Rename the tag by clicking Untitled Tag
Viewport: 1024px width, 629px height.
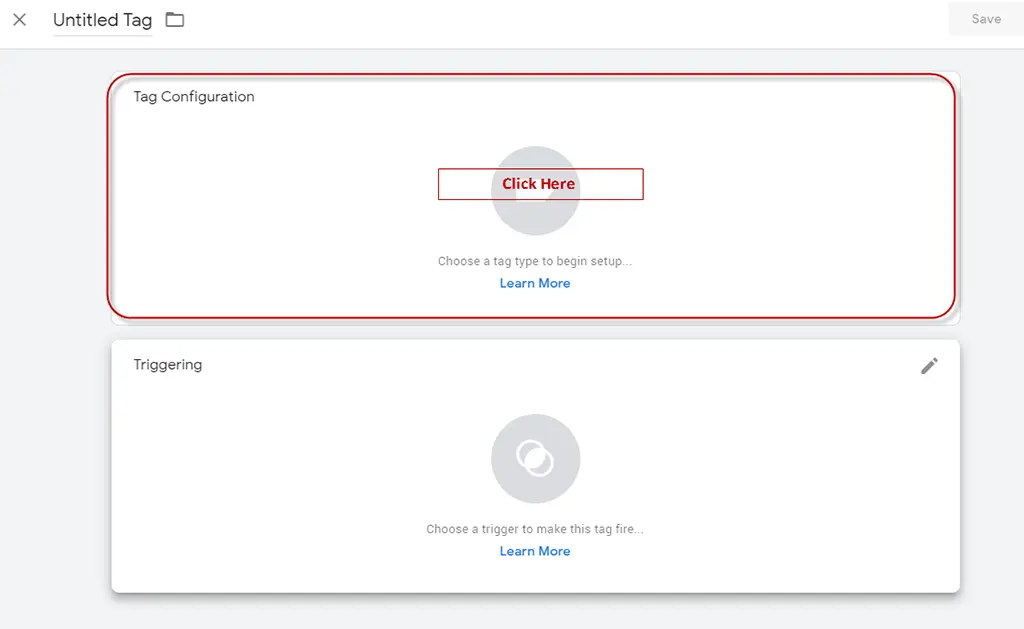[101, 19]
